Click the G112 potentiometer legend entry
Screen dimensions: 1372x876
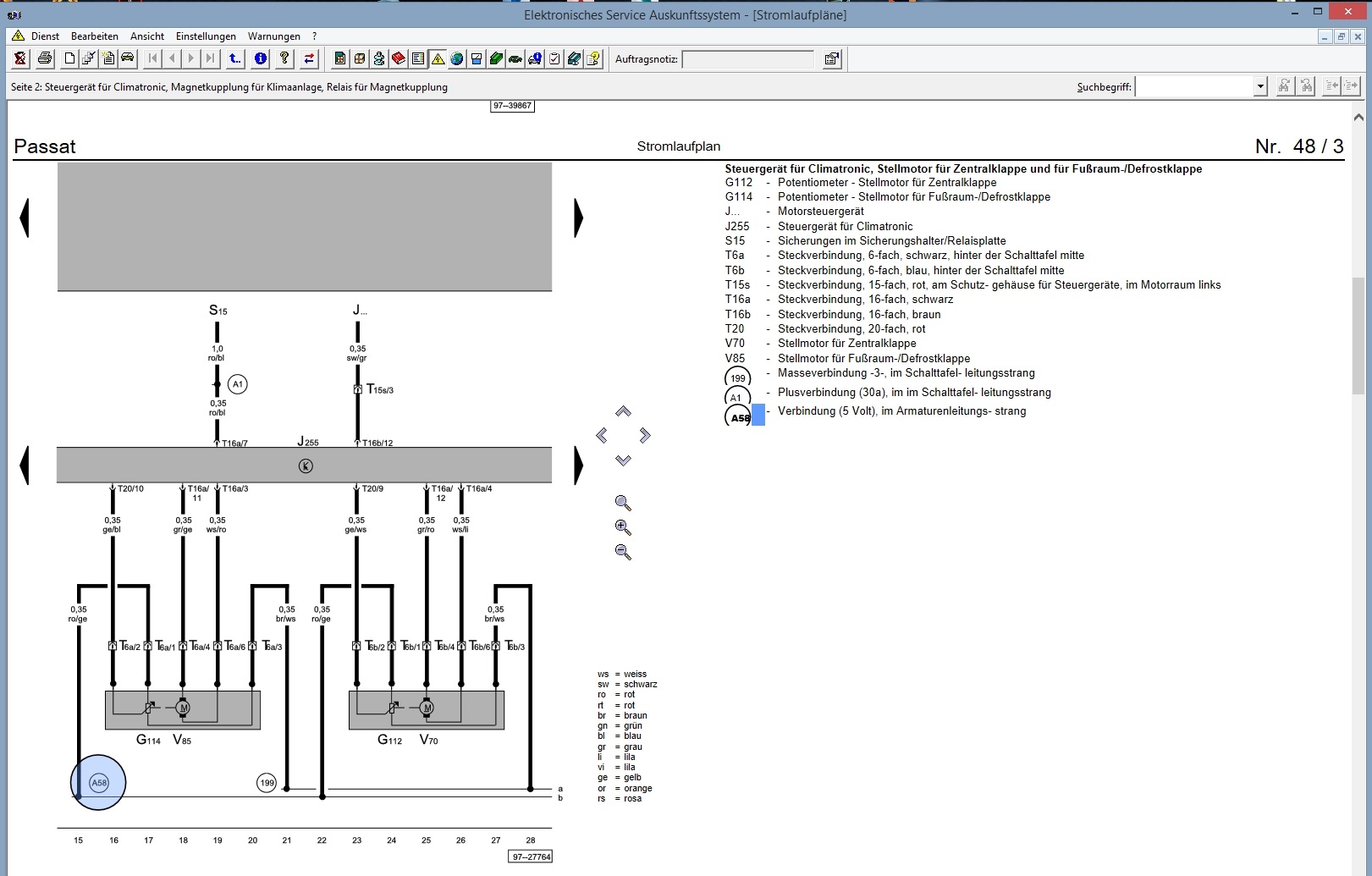pyautogui.click(x=861, y=182)
